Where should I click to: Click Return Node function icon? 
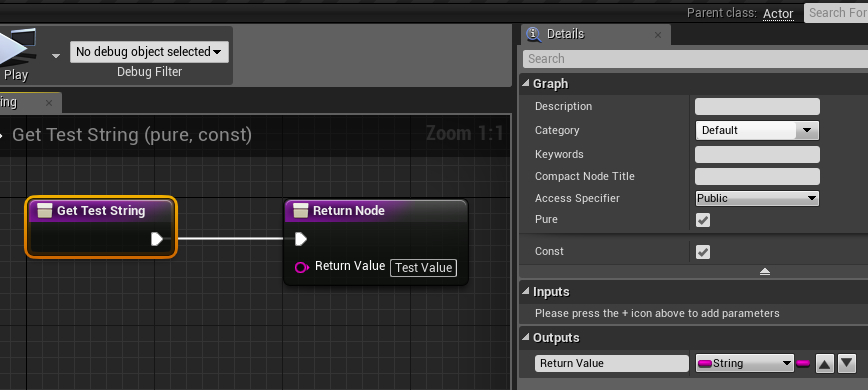coord(301,210)
